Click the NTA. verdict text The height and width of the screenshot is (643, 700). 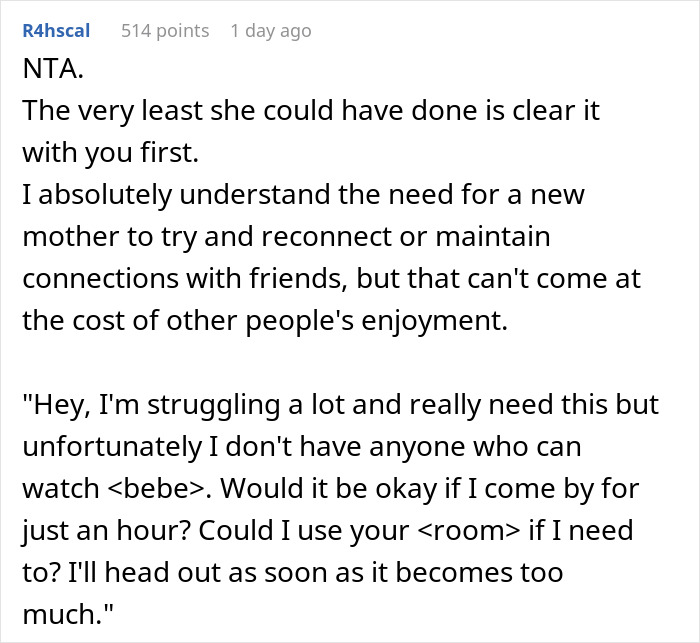point(50,73)
